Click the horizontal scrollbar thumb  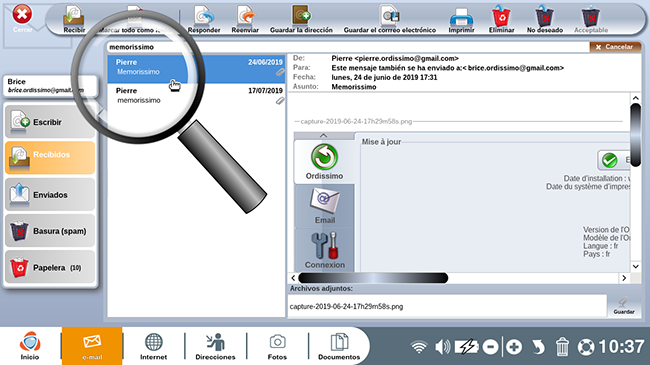pyautogui.click(x=373, y=278)
